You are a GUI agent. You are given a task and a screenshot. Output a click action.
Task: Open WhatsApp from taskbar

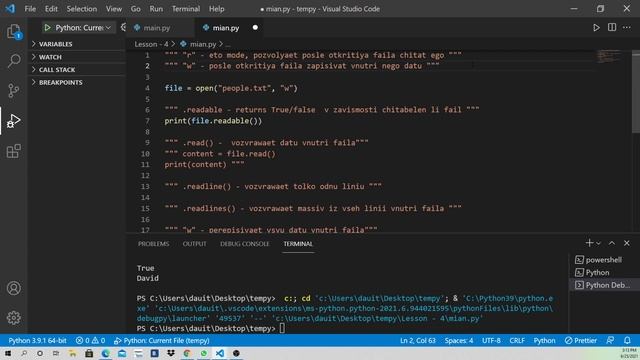tap(203, 353)
